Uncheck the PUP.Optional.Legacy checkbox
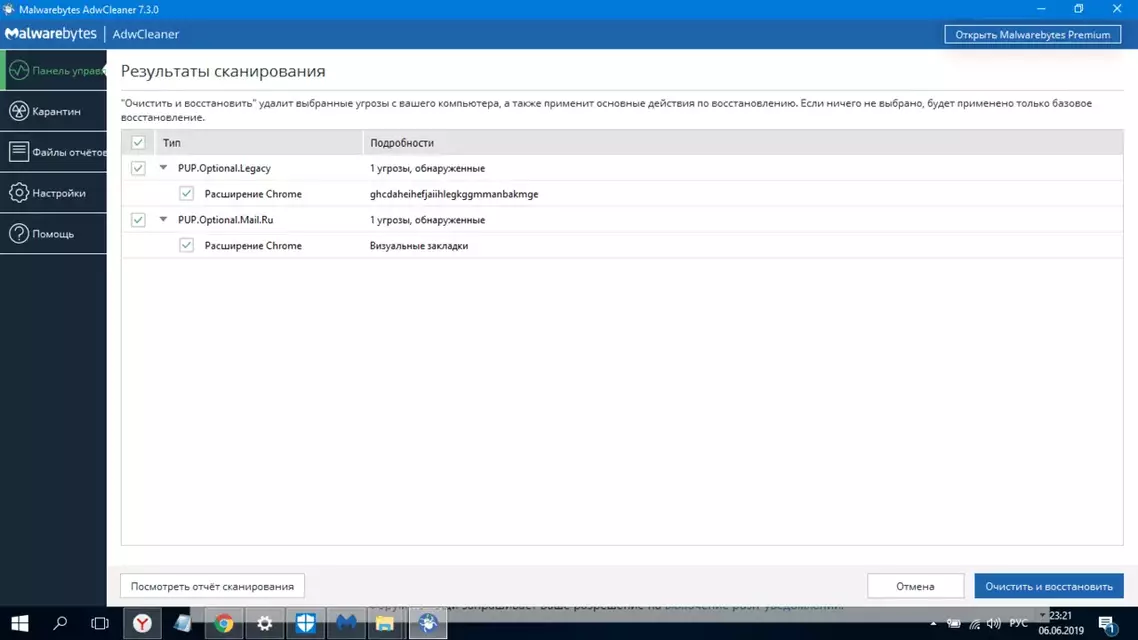The height and width of the screenshot is (640, 1138). (x=138, y=168)
